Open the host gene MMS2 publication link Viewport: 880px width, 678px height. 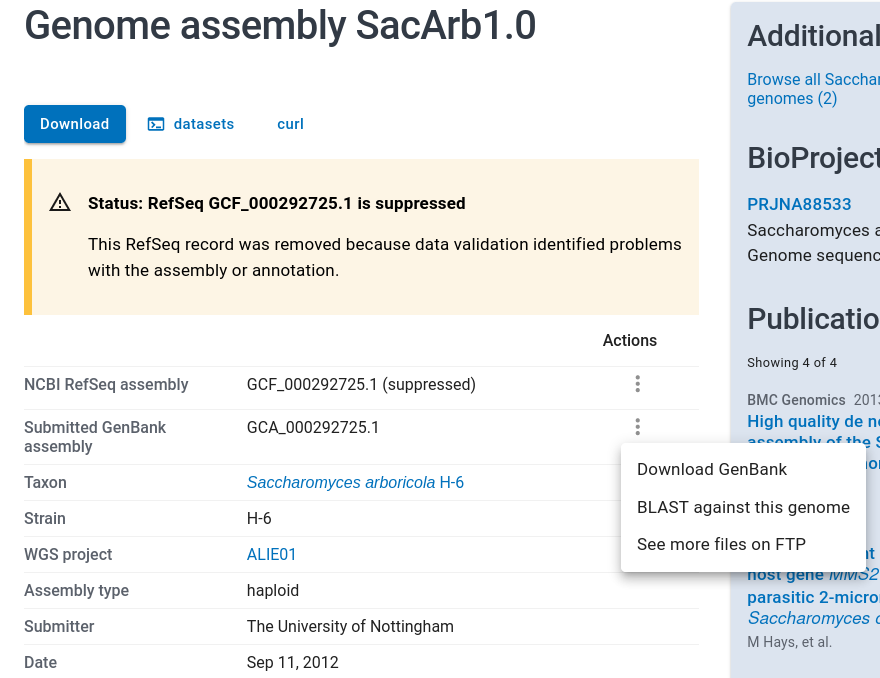[812, 575]
